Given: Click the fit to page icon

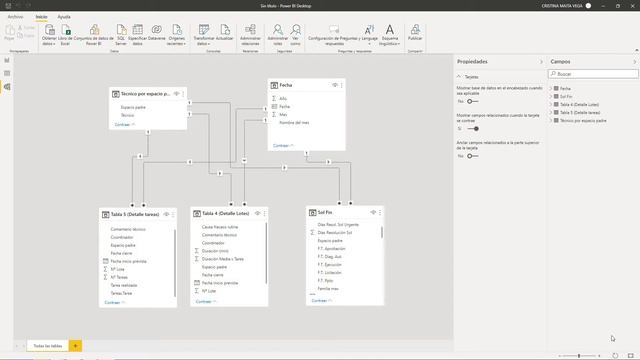Looking at the screenshot, I should 631,356.
